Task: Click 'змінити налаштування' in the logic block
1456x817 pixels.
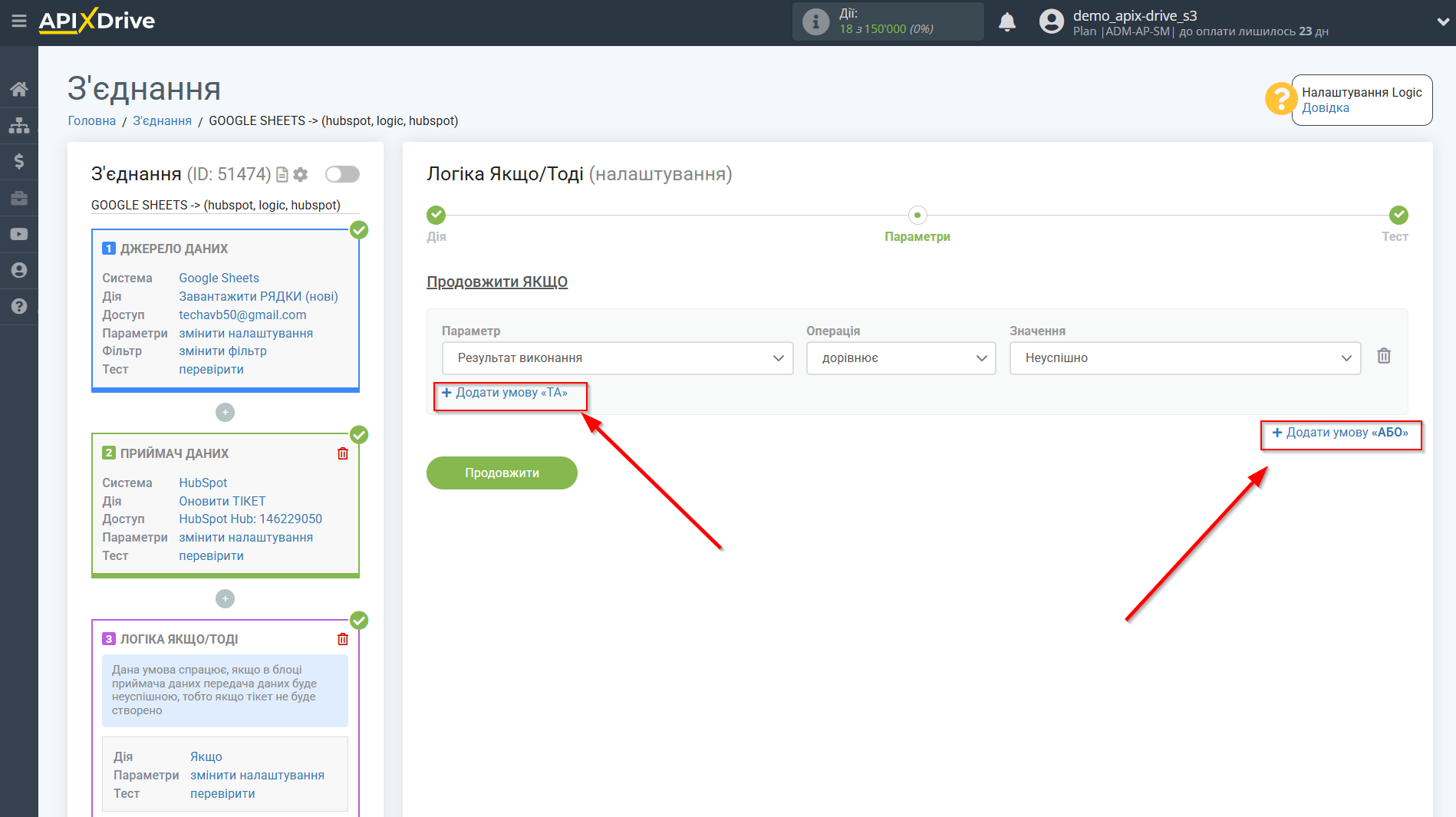Action: [x=257, y=776]
